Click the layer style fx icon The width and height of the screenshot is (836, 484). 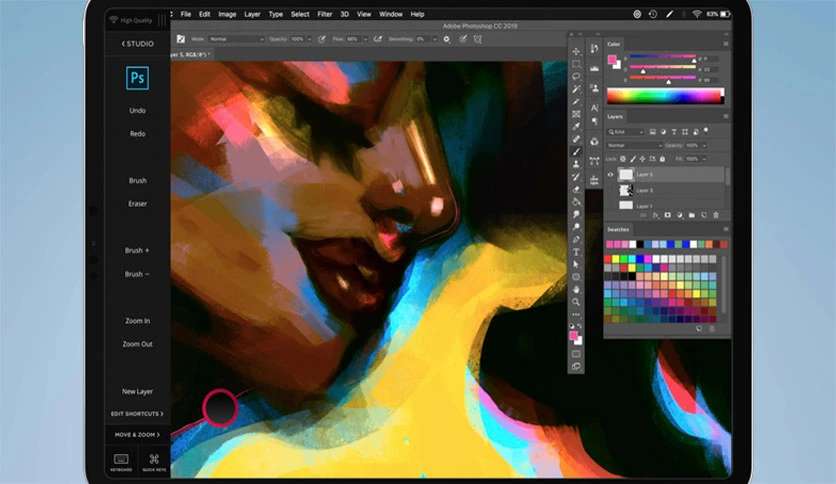656,215
